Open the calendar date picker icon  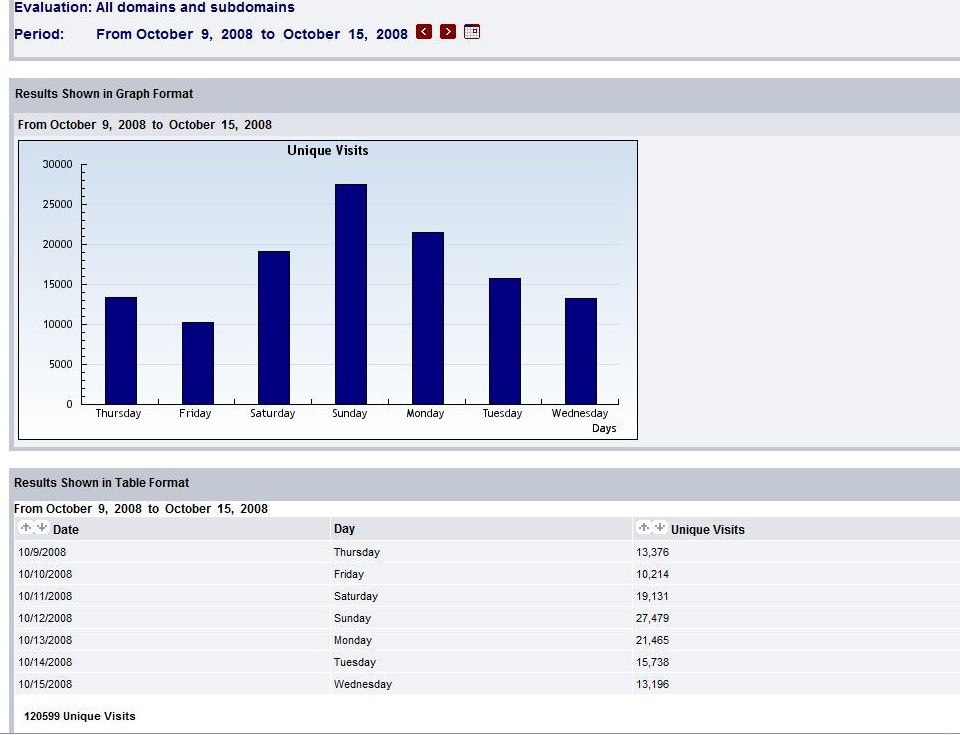pos(472,32)
